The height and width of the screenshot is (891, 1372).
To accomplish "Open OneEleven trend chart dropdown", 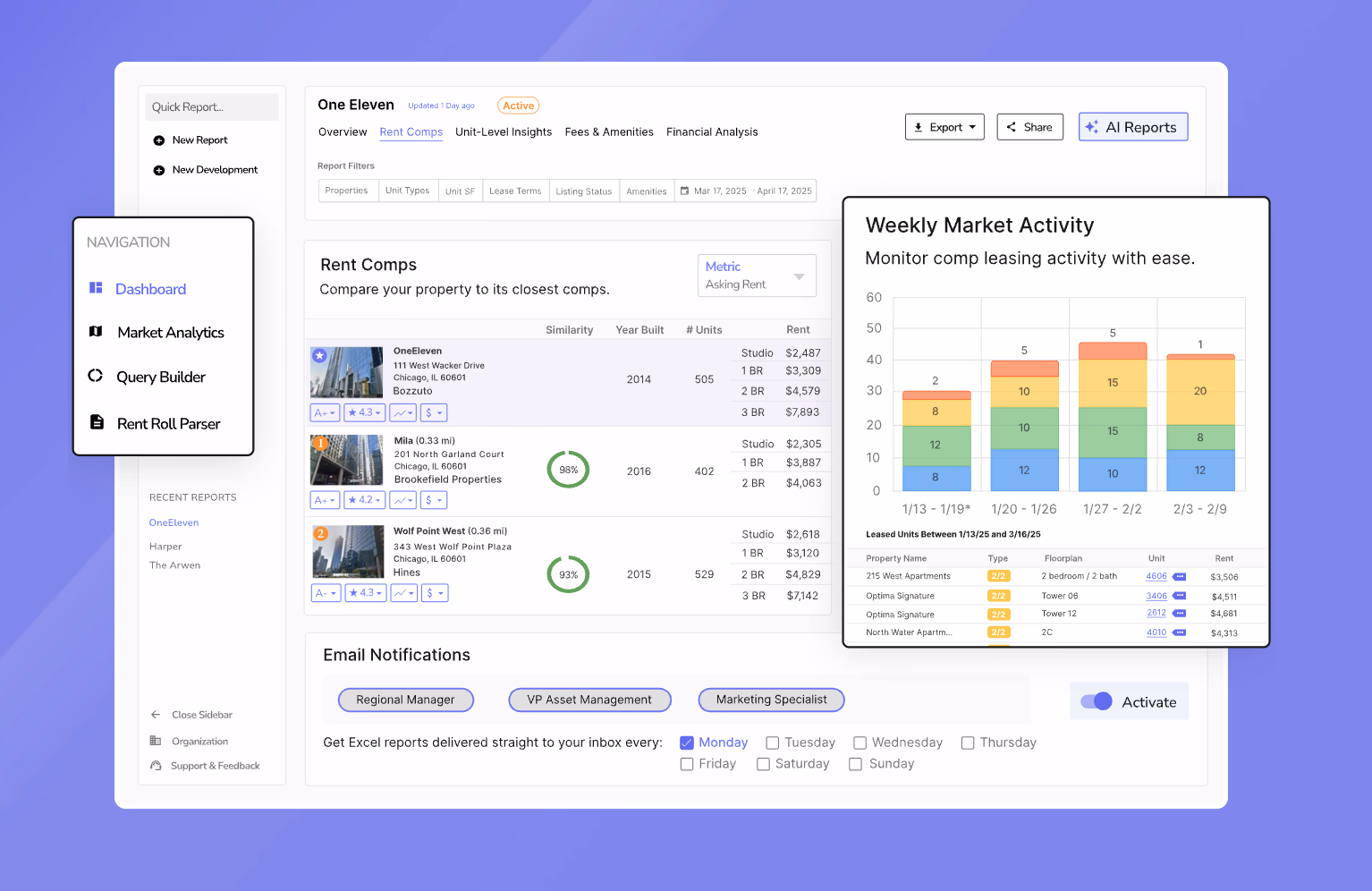I will pos(404,412).
